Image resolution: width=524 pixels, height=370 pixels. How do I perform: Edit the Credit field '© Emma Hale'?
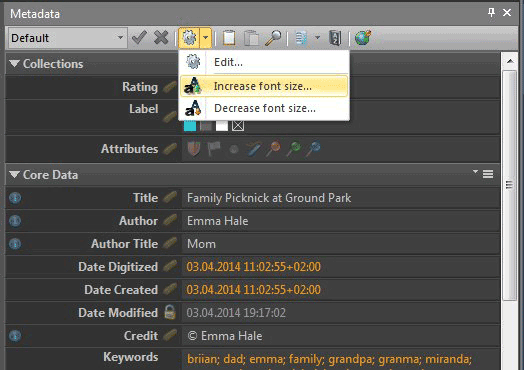pyautogui.click(x=341, y=336)
